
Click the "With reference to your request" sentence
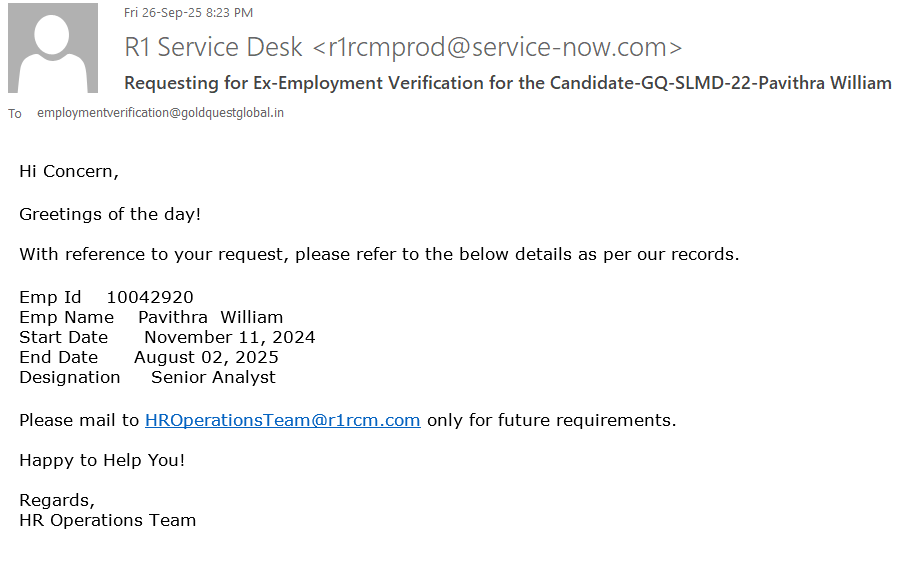point(379,254)
